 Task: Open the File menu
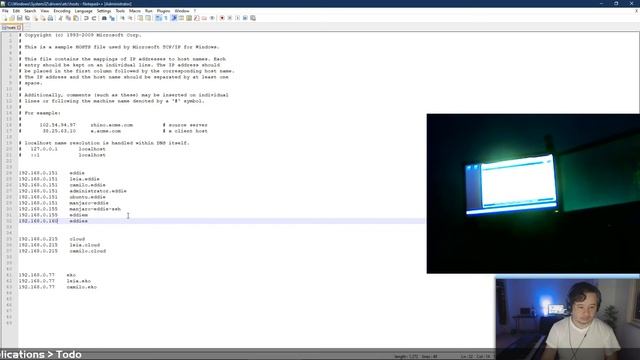click(5, 11)
